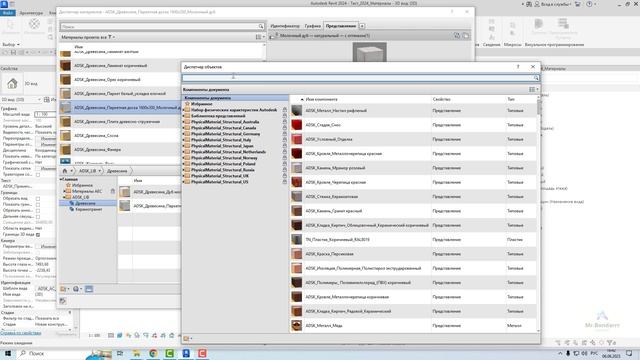Toggle asset browser panel button in Material Browser
Viewport: 640px width, 360px height.
pos(89,289)
